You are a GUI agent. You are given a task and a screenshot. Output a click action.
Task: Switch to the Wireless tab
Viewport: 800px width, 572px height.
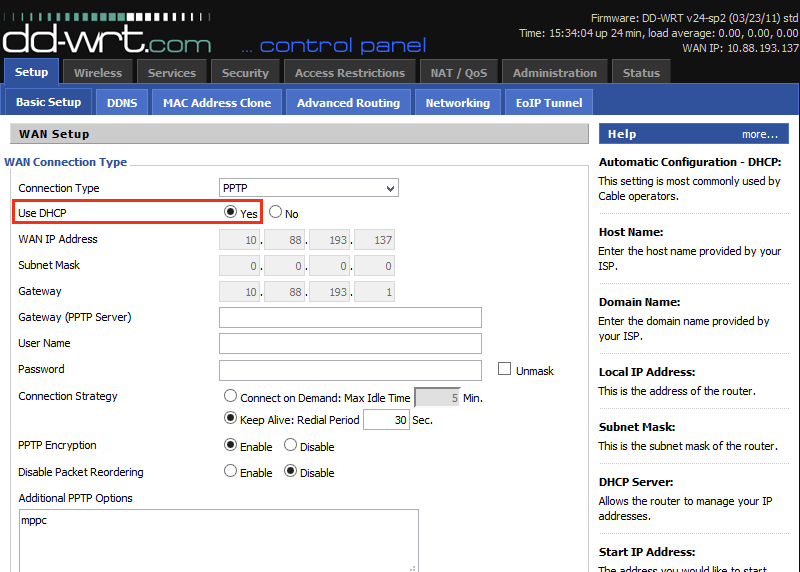(98, 72)
